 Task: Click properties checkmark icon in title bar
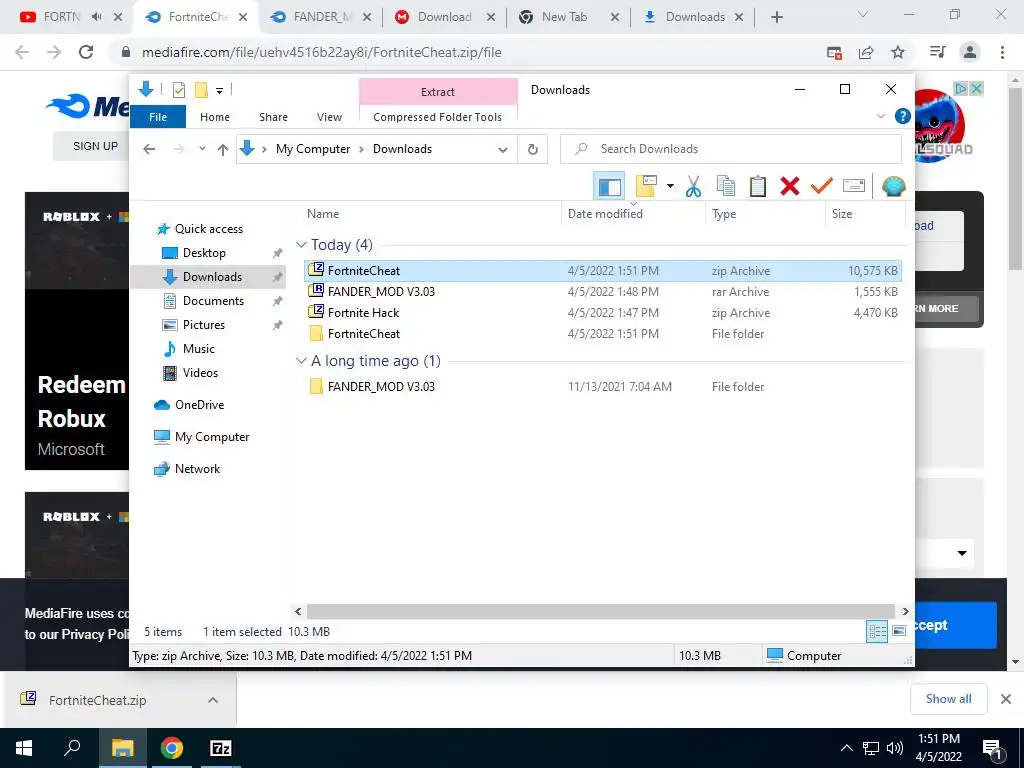[179, 90]
